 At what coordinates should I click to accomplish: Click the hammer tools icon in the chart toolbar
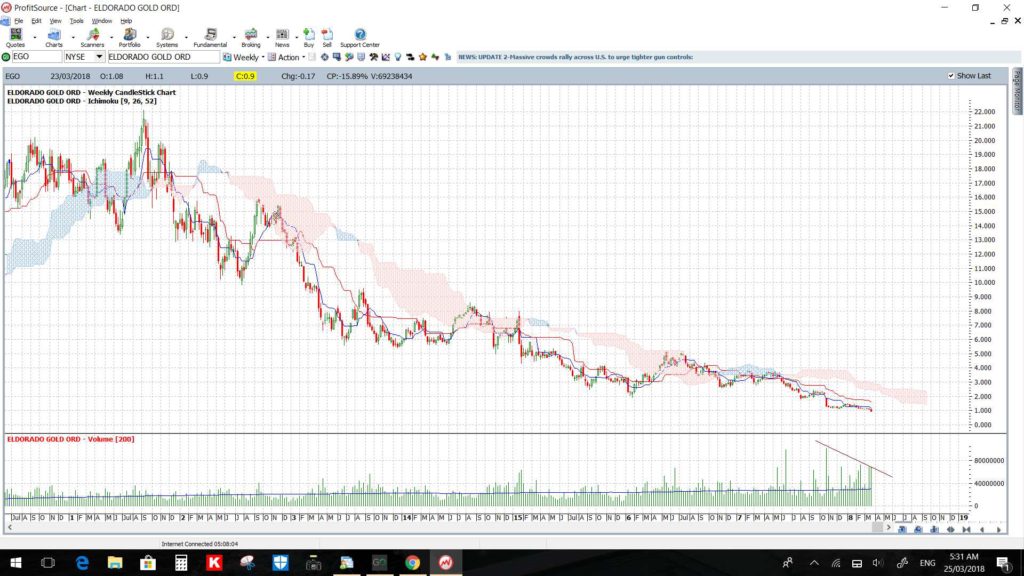click(373, 57)
